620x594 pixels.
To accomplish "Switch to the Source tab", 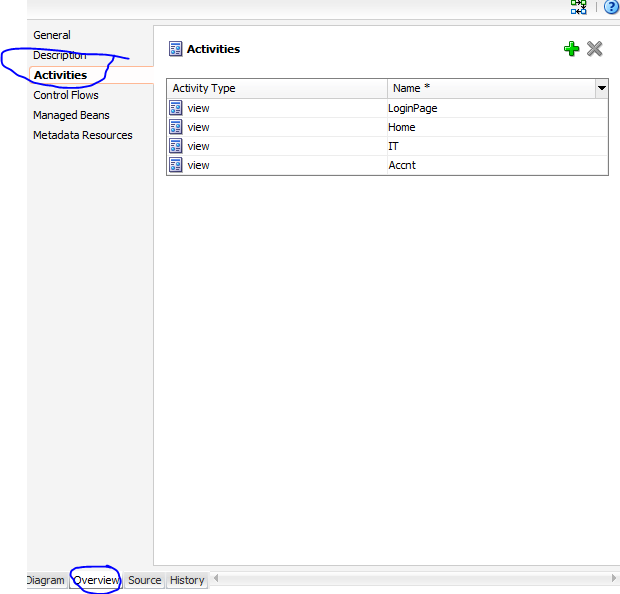I will pos(145,580).
